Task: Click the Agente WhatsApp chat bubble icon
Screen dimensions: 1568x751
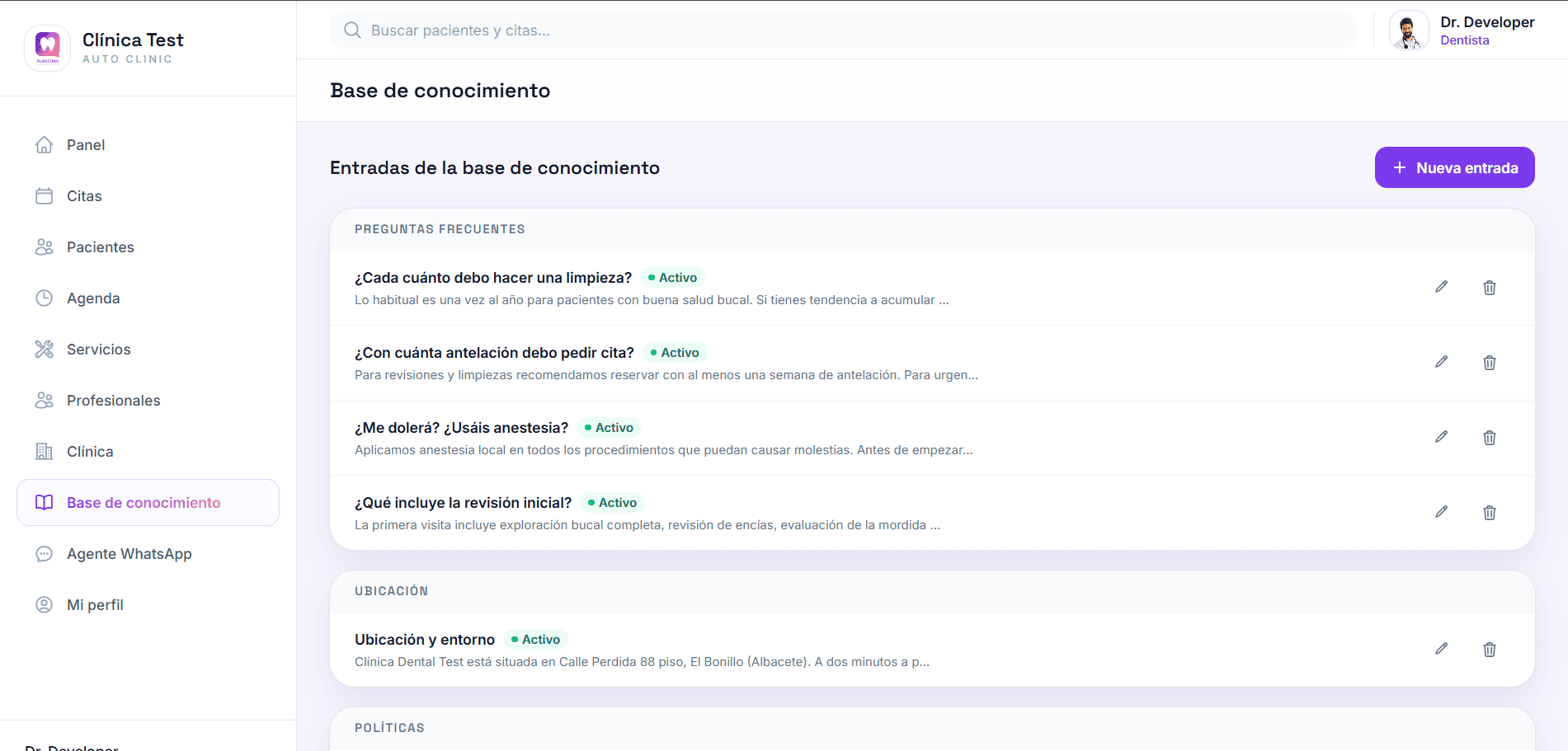Action: coord(45,554)
